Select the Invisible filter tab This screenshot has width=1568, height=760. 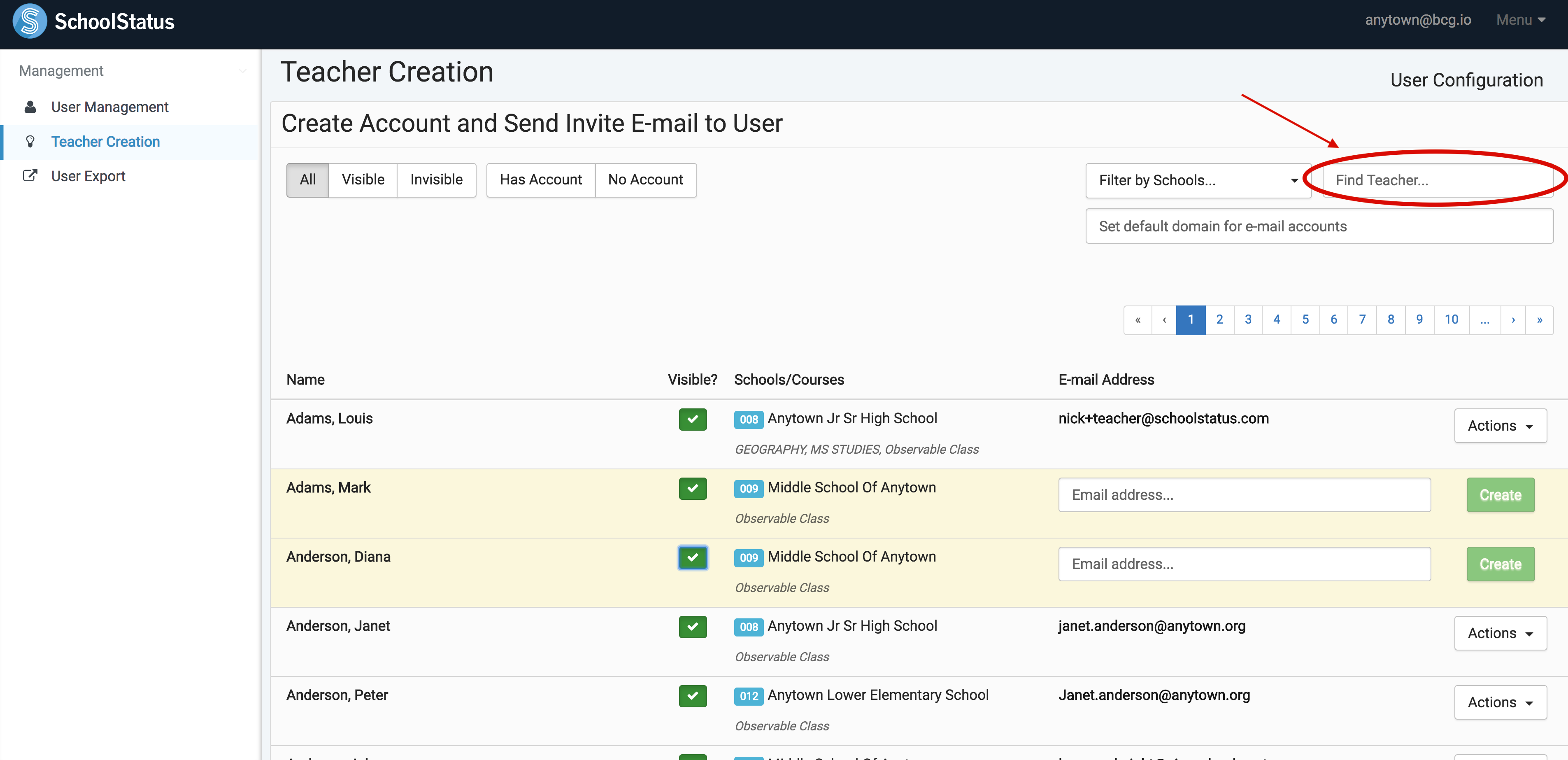pos(436,180)
